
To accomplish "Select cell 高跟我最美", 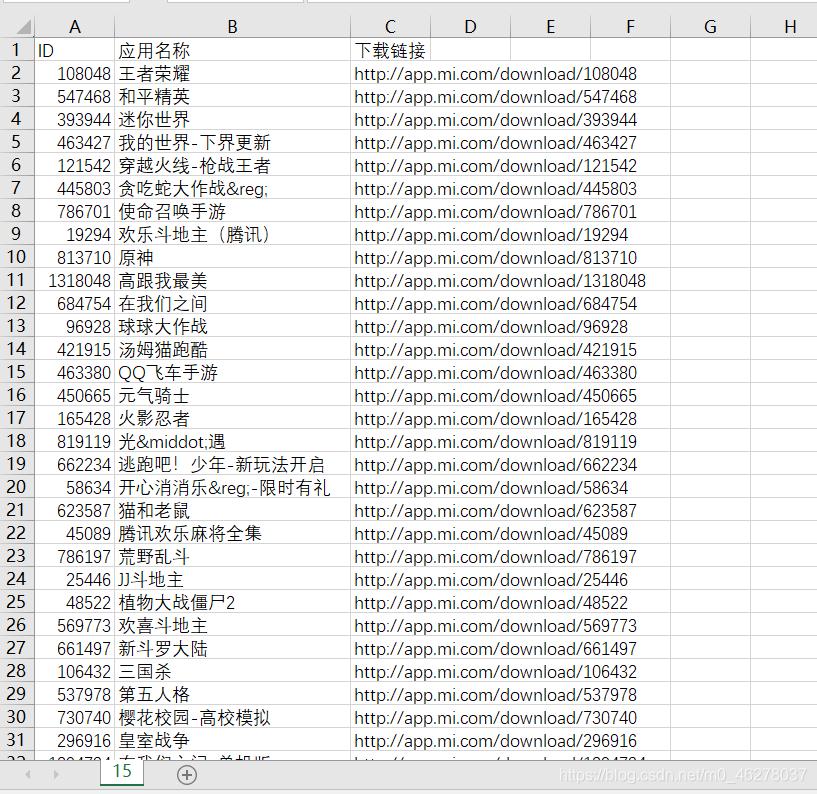I will click(232, 280).
